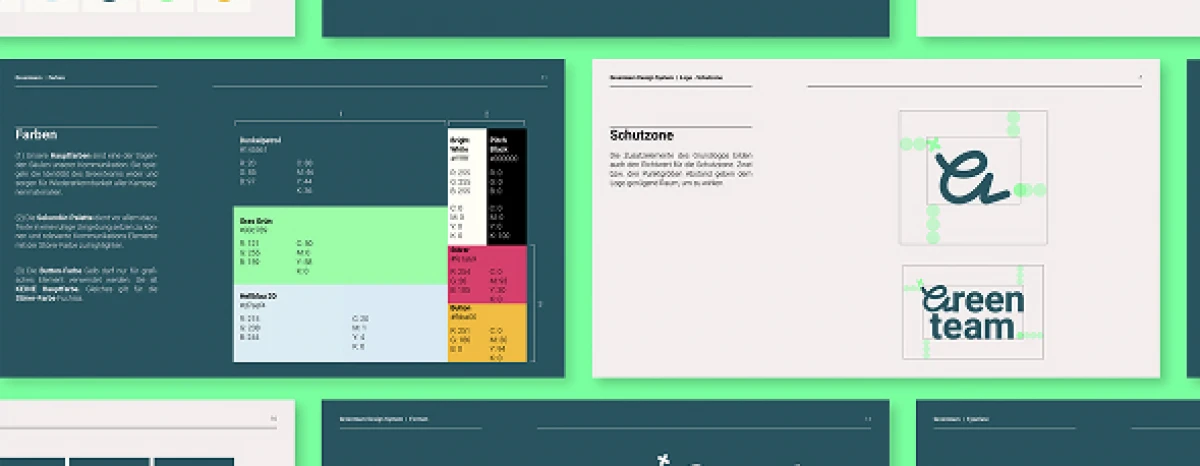Open the Schutzone slide thumbnail
The height and width of the screenshot is (466, 1200).
[x=875, y=218]
